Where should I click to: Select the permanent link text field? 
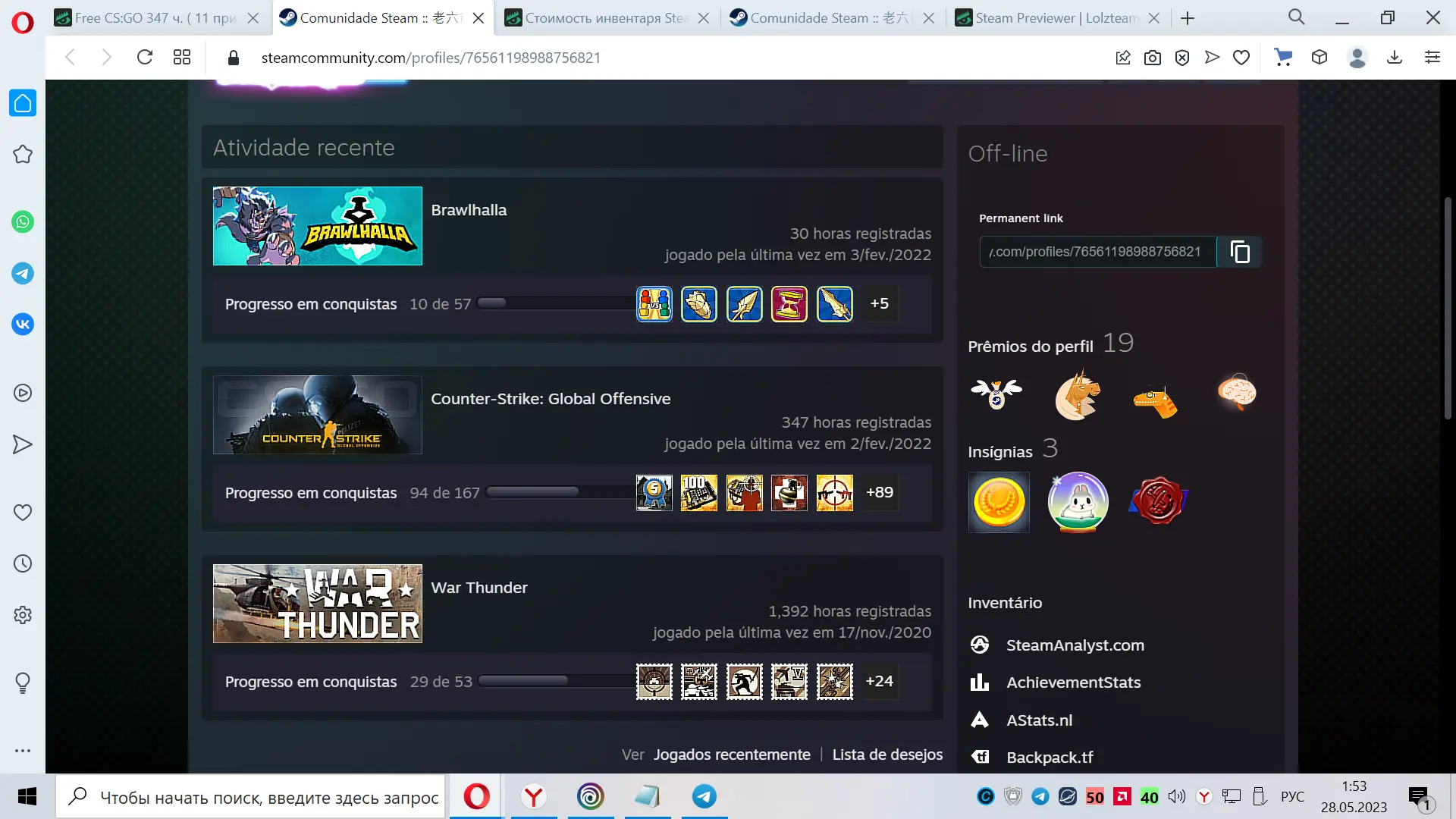pos(1098,252)
